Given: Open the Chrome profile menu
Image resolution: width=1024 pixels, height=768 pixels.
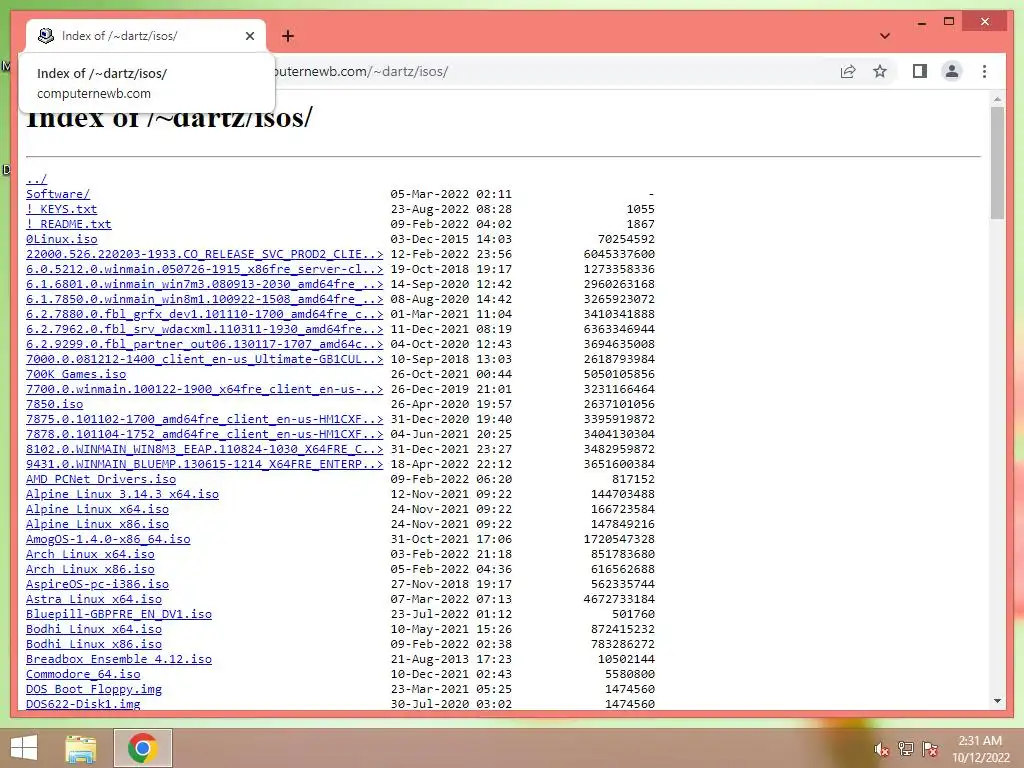Looking at the screenshot, I should tap(952, 71).
